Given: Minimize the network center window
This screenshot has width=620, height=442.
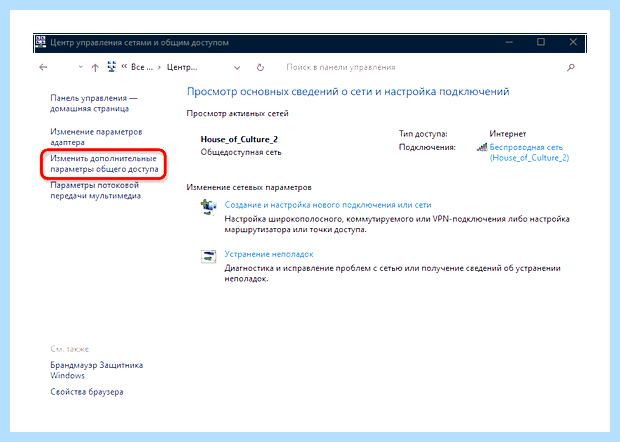Looking at the screenshot, I should coord(509,42).
